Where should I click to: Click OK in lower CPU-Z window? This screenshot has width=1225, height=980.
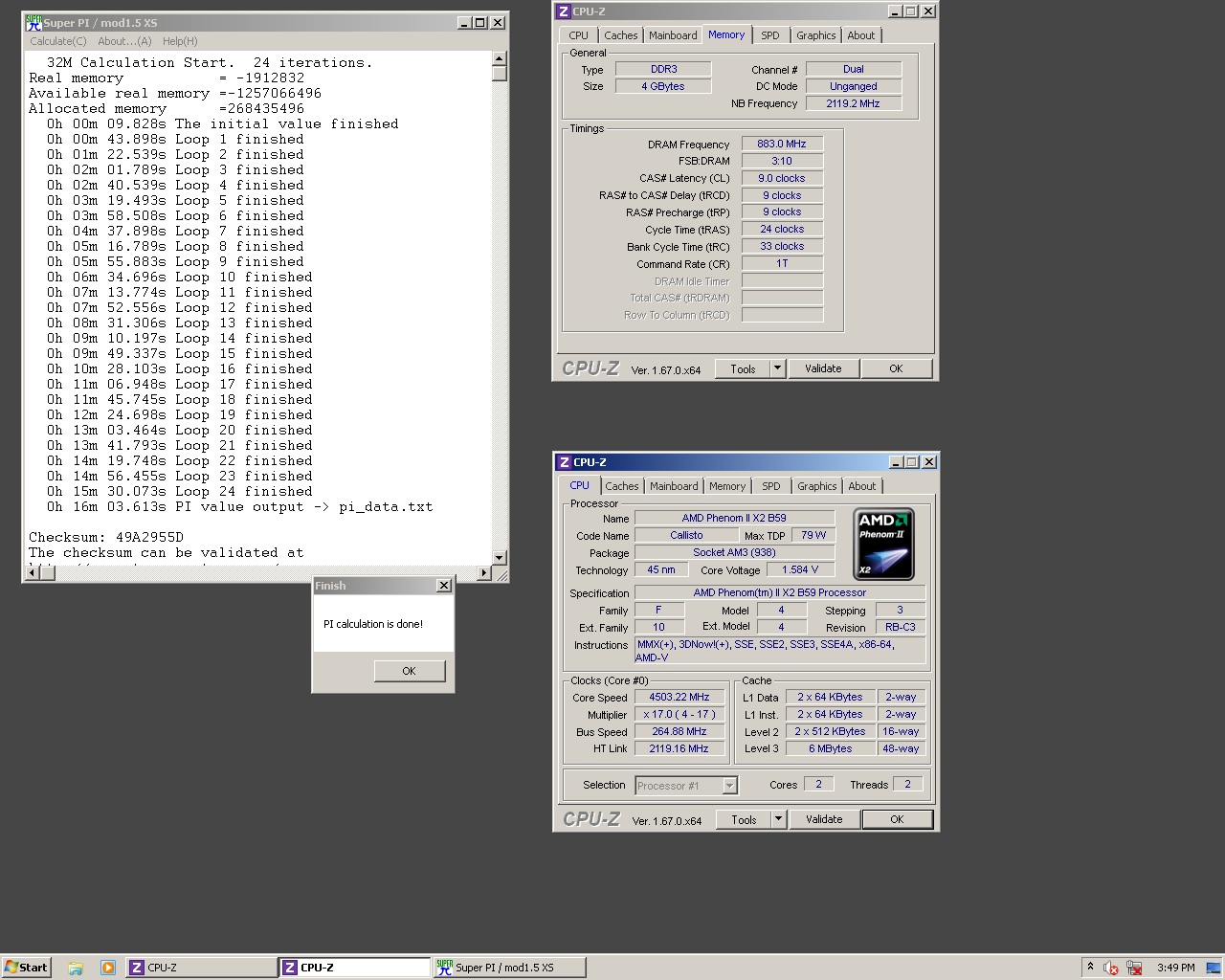coord(897,819)
